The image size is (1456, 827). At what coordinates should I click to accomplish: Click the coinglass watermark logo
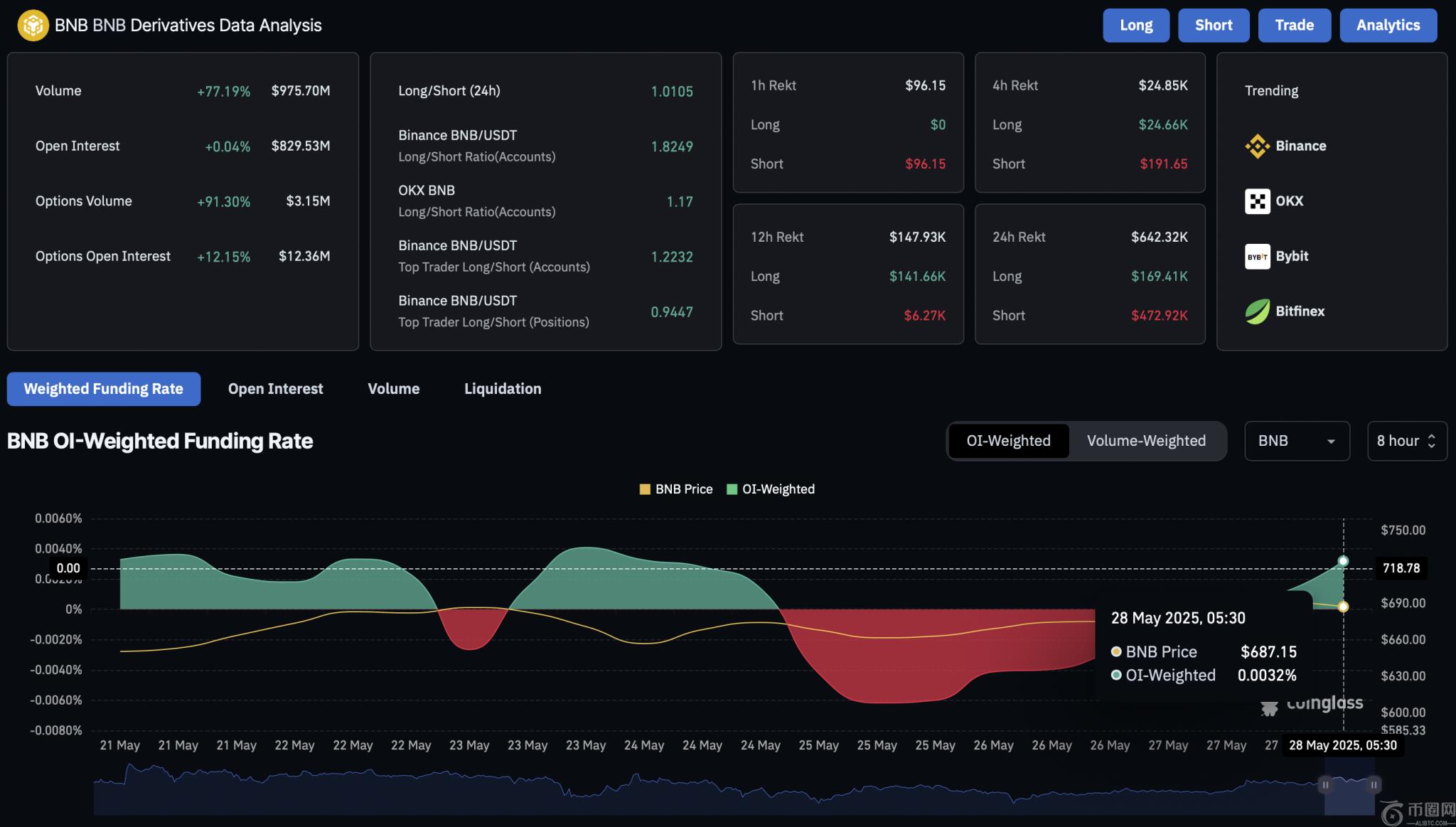coord(1269,708)
